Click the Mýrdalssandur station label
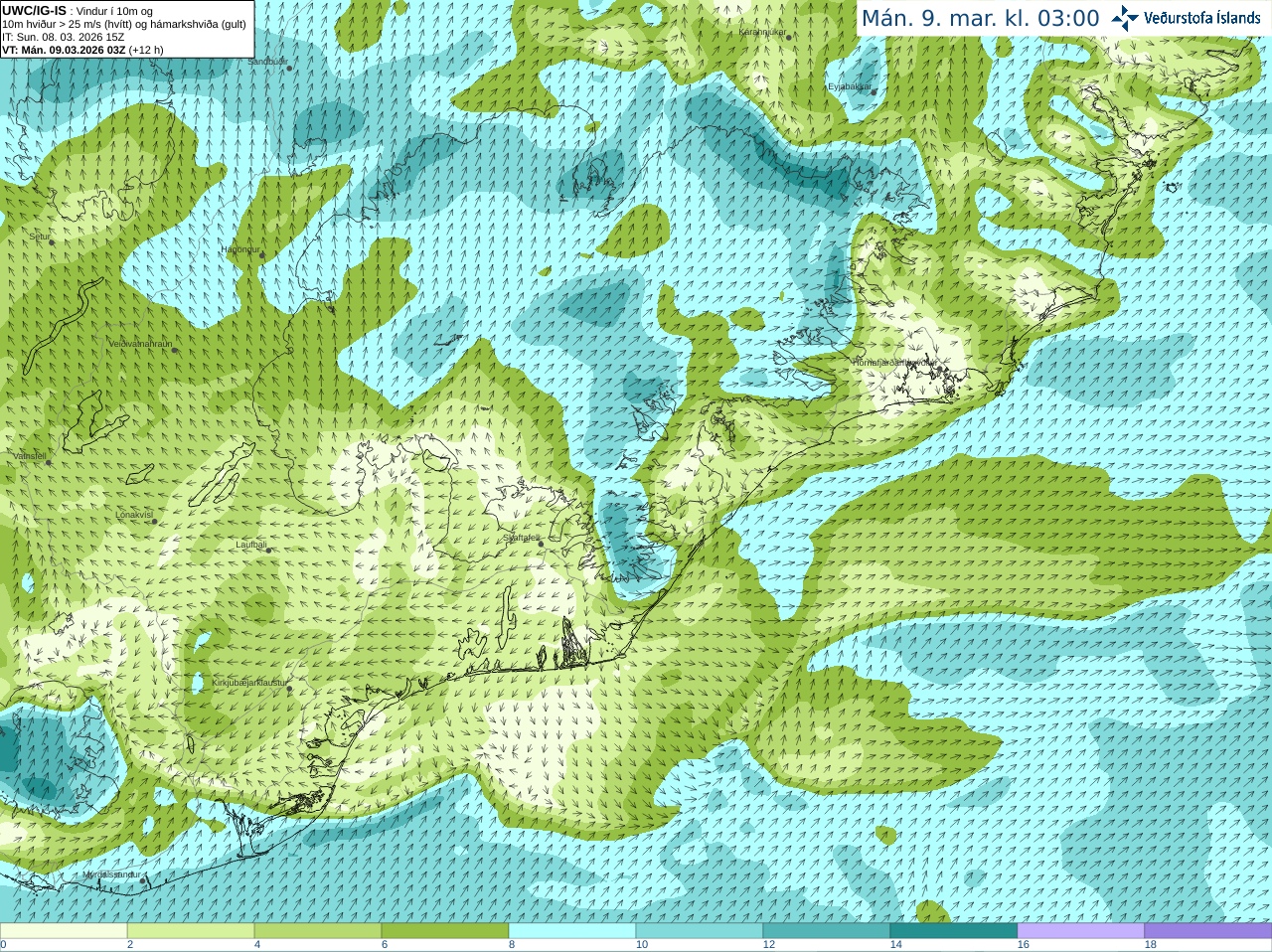This screenshot has width=1272, height=952. pyautogui.click(x=112, y=873)
